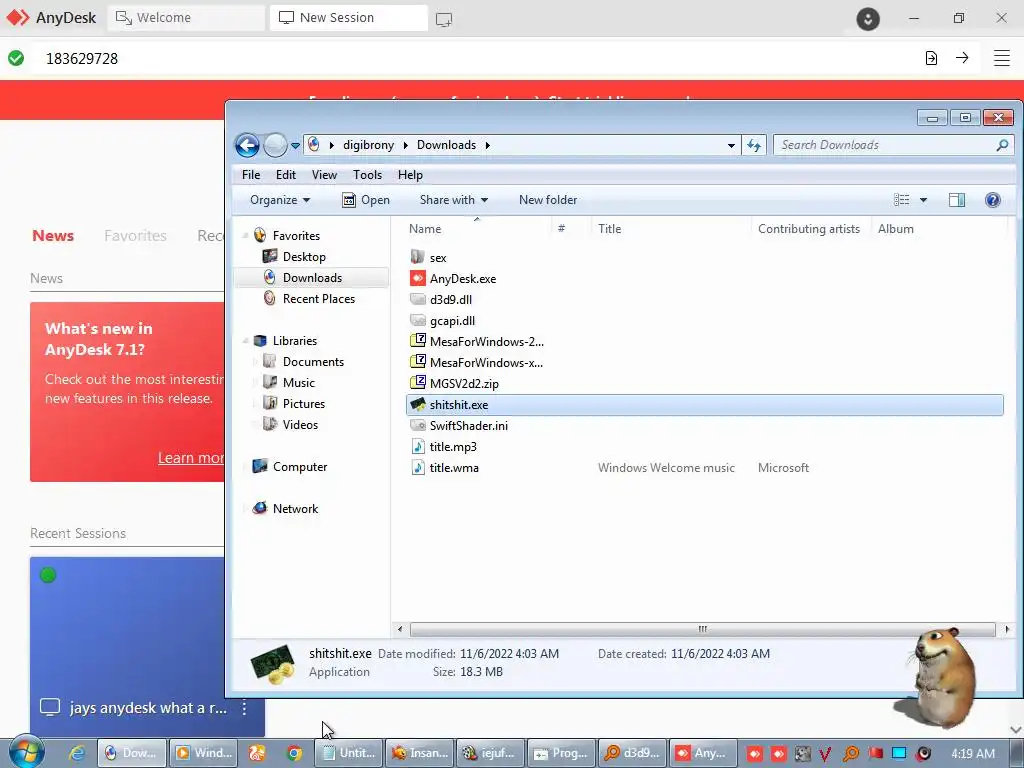Click the blue Explorer help icon

pos(993,200)
